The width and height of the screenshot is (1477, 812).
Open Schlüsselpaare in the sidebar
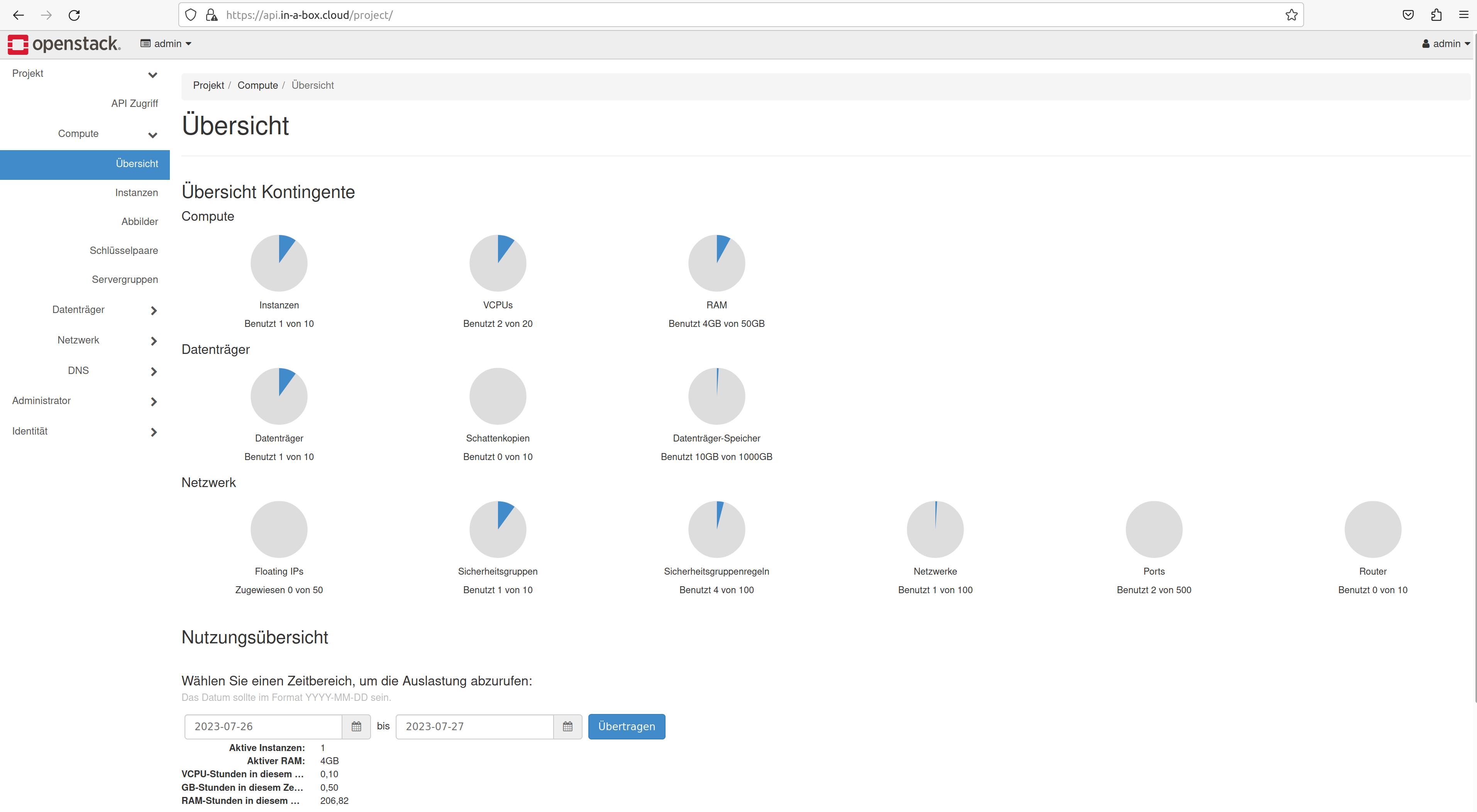[x=124, y=251]
